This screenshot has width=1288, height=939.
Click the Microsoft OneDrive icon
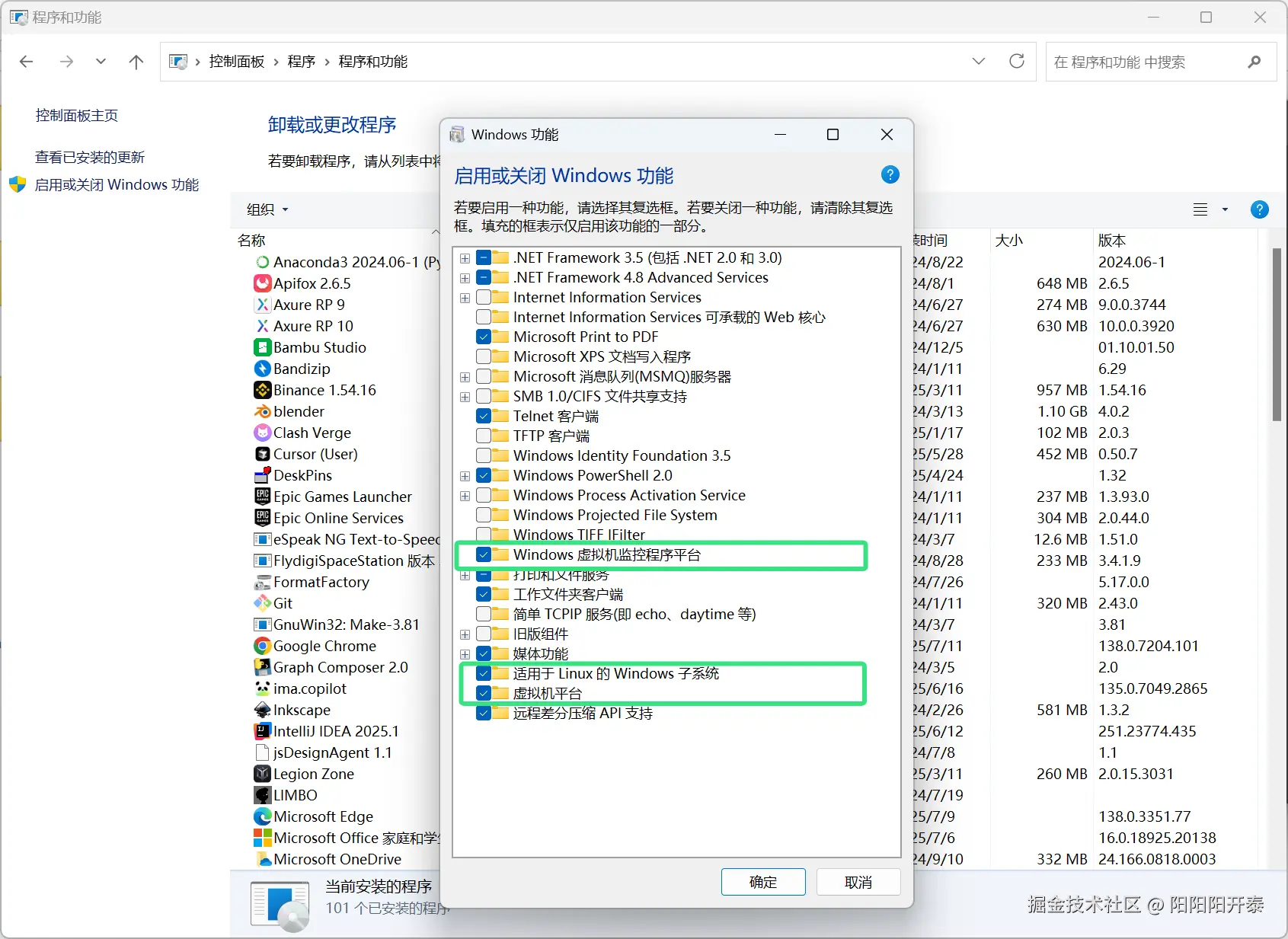coord(262,859)
